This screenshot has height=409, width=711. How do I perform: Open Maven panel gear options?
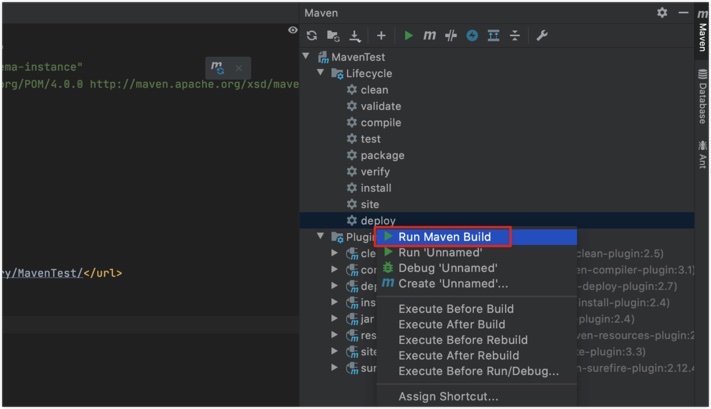[662, 13]
